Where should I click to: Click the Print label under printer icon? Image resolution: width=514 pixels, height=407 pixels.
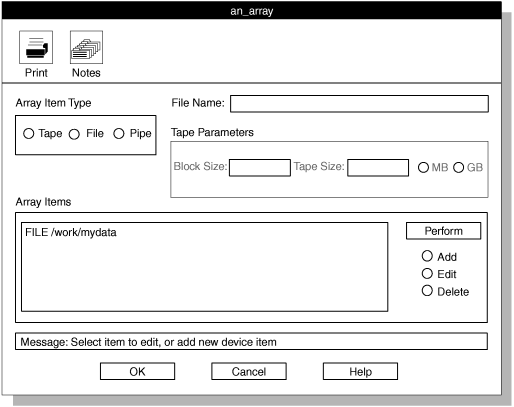click(x=36, y=73)
